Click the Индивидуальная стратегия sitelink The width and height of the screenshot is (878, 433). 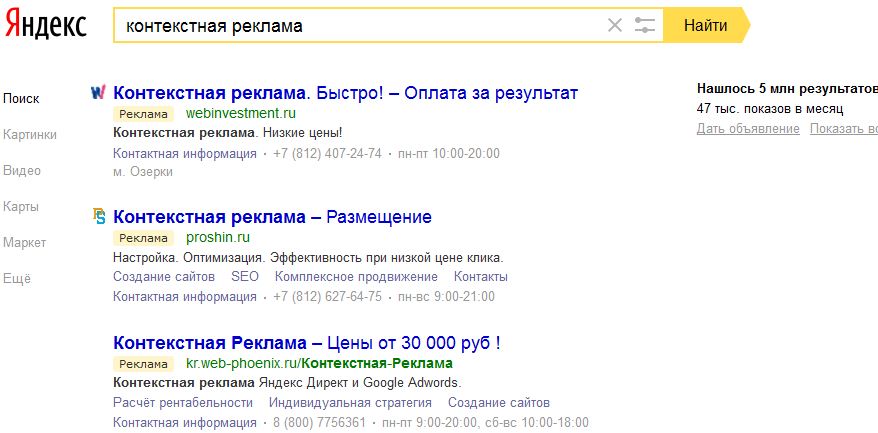350,403
